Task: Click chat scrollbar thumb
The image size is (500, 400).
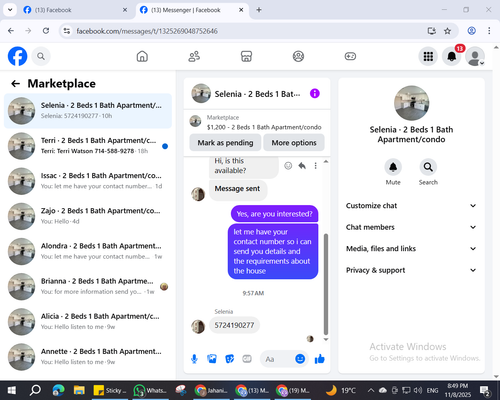Action: point(326,284)
